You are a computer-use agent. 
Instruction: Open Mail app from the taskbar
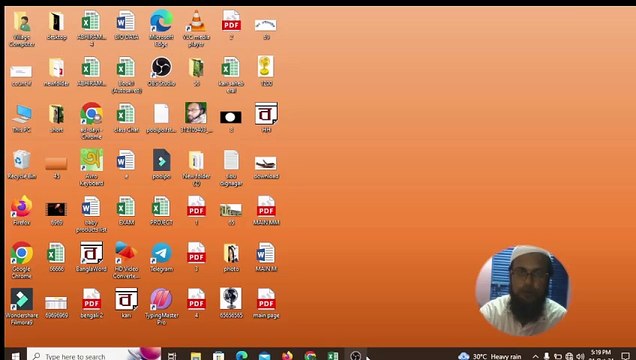coord(264,356)
